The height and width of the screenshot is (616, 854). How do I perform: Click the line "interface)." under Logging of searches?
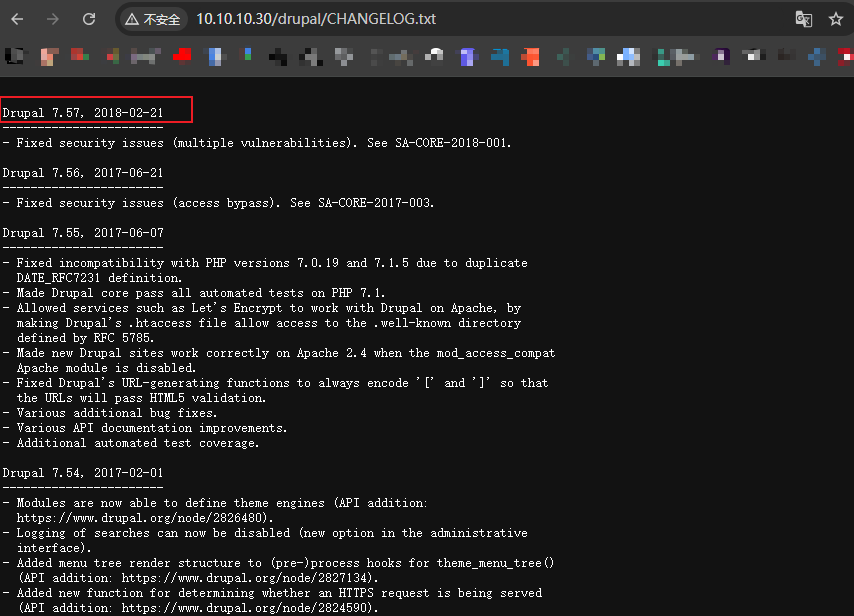54,547
